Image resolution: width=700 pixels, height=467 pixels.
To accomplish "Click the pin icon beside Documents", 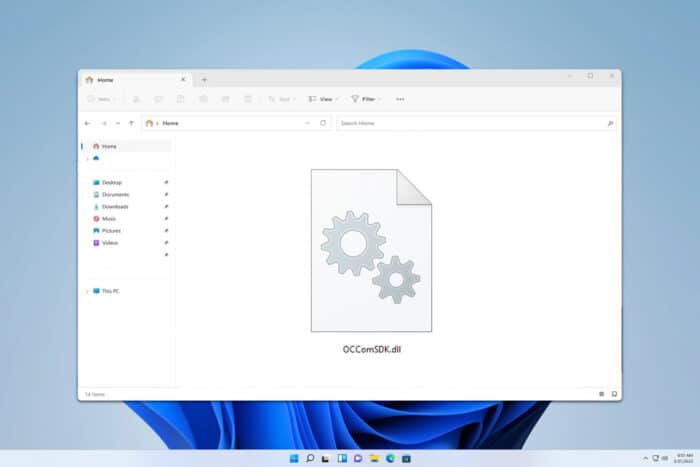I will (166, 195).
